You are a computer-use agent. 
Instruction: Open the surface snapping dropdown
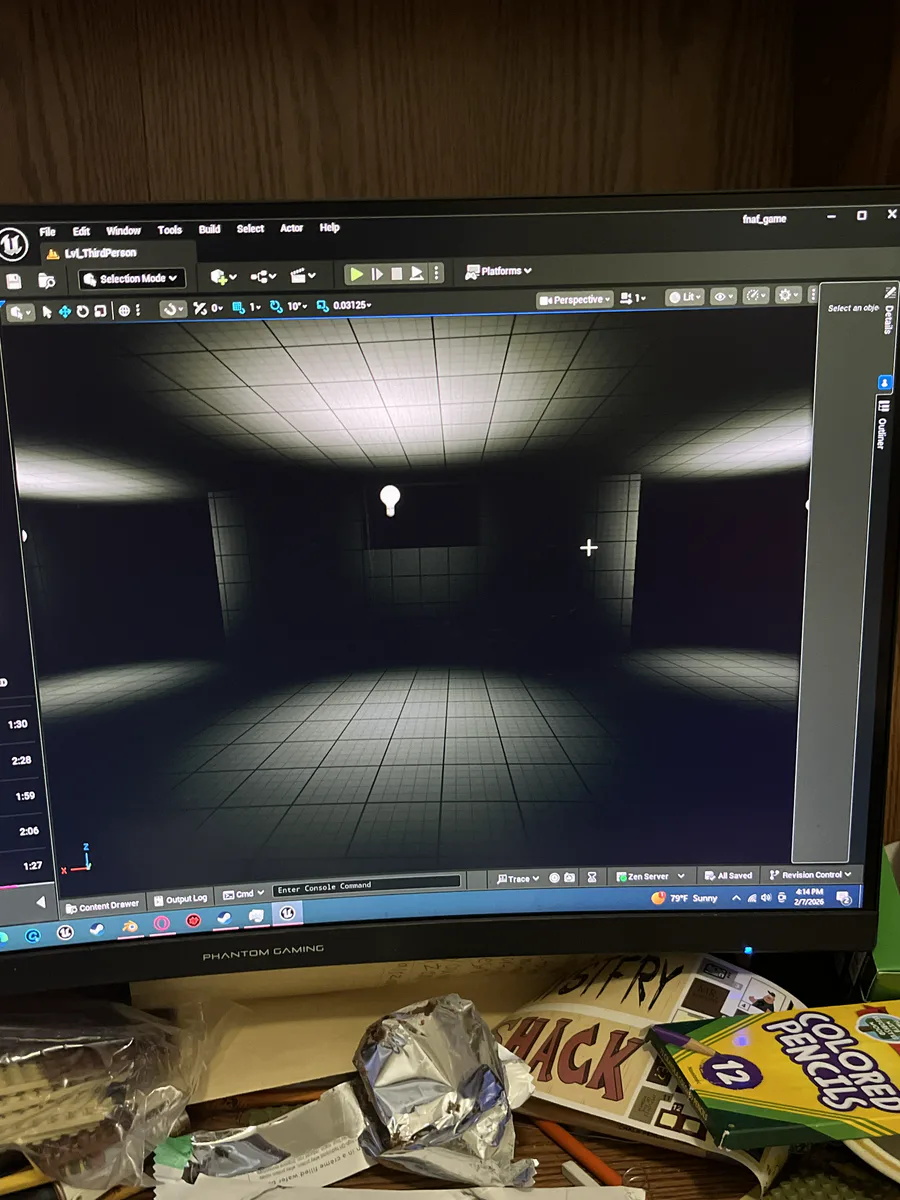click(x=174, y=309)
